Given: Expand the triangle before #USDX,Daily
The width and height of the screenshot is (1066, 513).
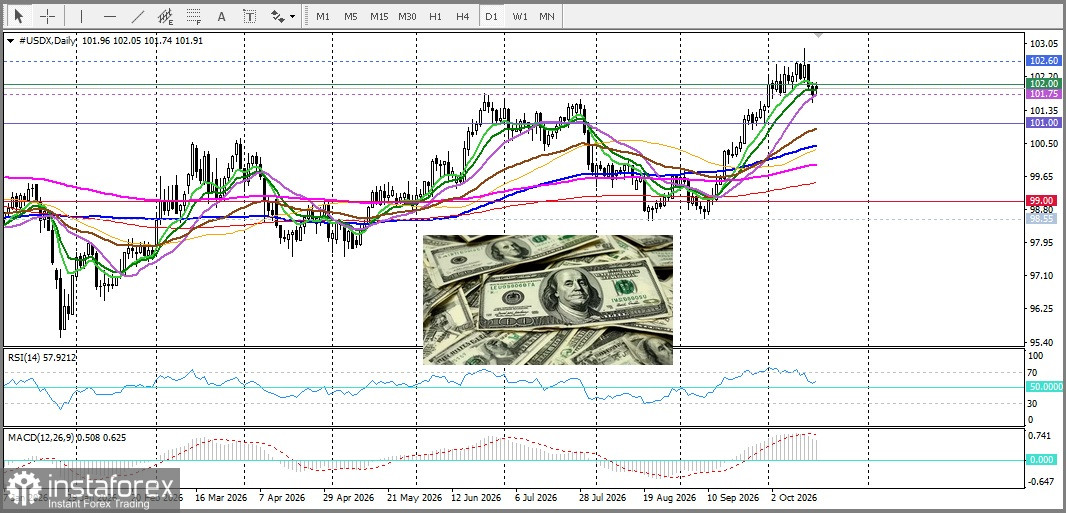Looking at the screenshot, I should (x=10, y=41).
